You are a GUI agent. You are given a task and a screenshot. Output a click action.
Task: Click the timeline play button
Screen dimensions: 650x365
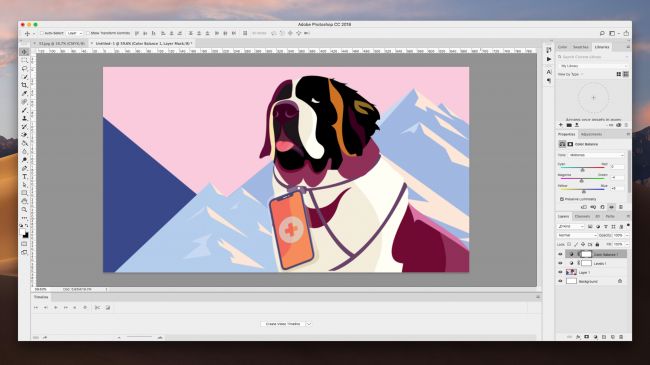click(56, 308)
